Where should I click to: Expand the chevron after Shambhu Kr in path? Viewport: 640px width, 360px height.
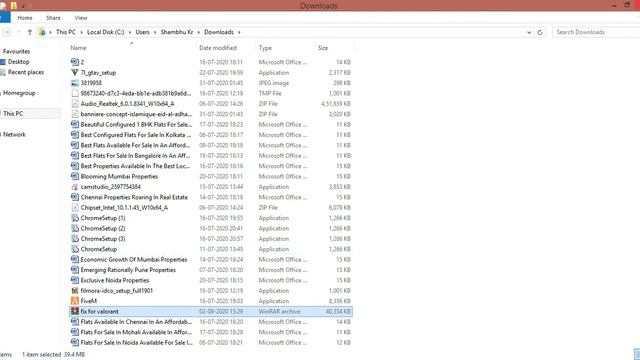199,32
